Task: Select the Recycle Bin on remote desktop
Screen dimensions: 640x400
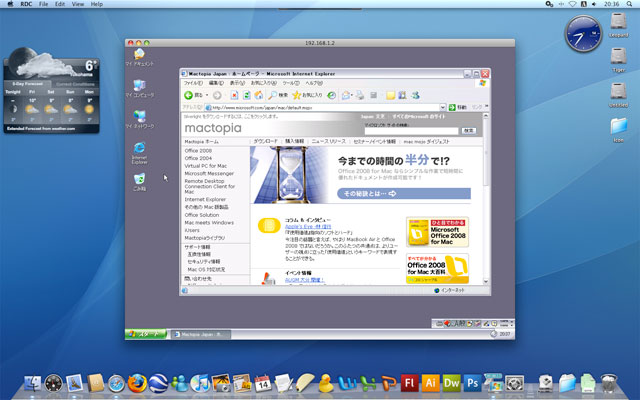Action: point(140,182)
